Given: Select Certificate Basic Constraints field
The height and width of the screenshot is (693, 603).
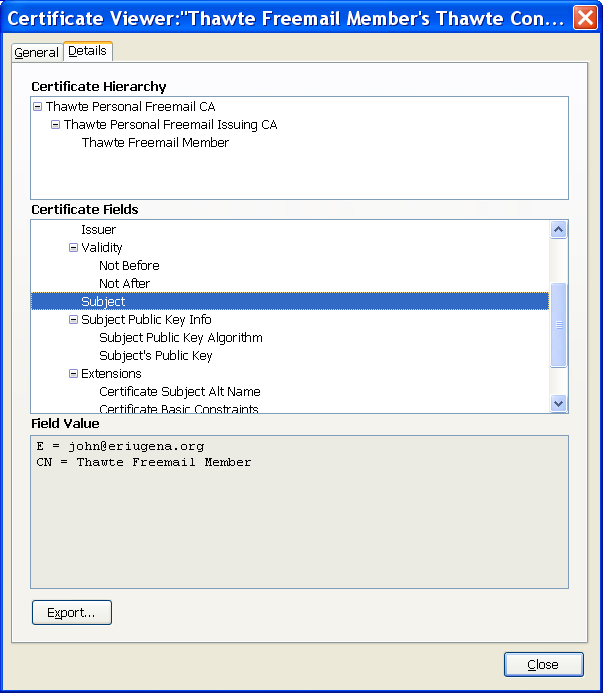Looking at the screenshot, I should click(x=179, y=409).
